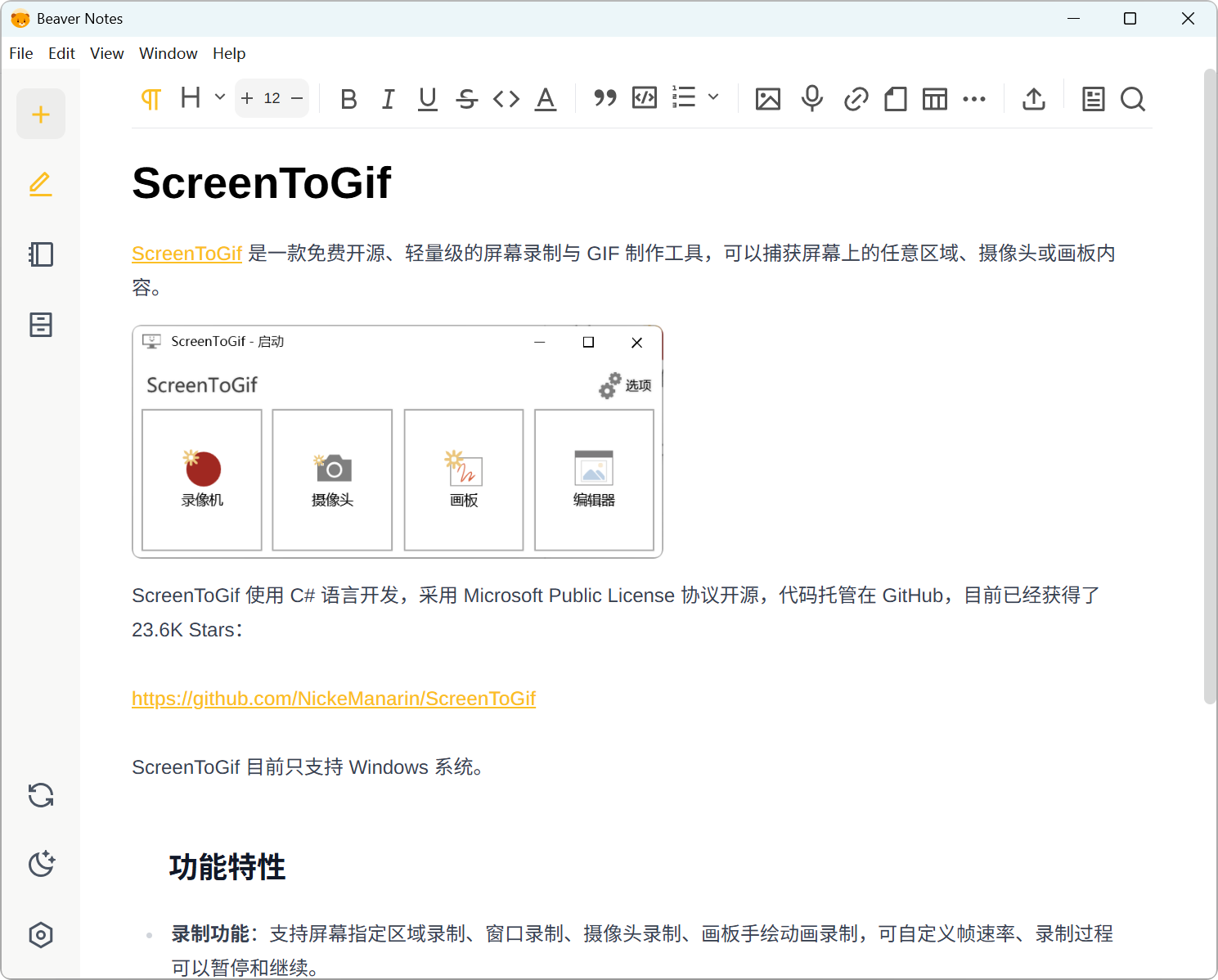This screenshot has height=980, width=1218.
Task: Click the vertical scrollbar thumb
Action: click(x=1211, y=386)
